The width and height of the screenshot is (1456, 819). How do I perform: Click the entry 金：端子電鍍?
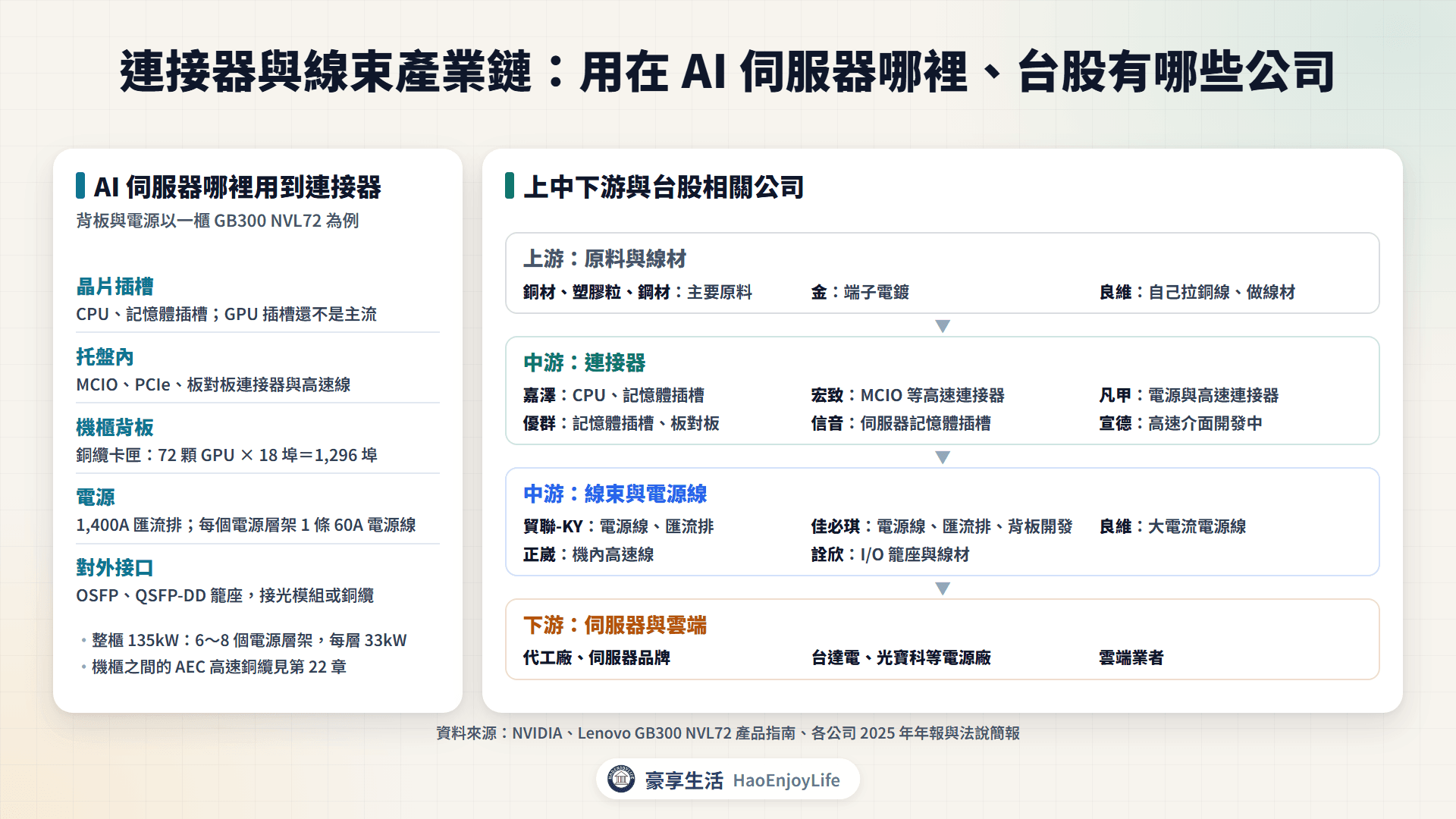click(860, 292)
